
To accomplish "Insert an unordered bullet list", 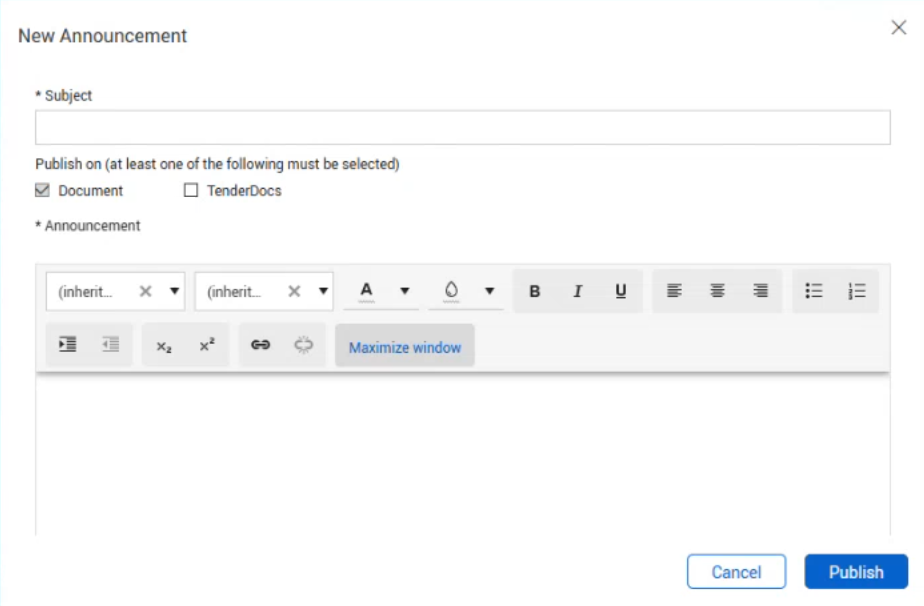I will pos(814,291).
